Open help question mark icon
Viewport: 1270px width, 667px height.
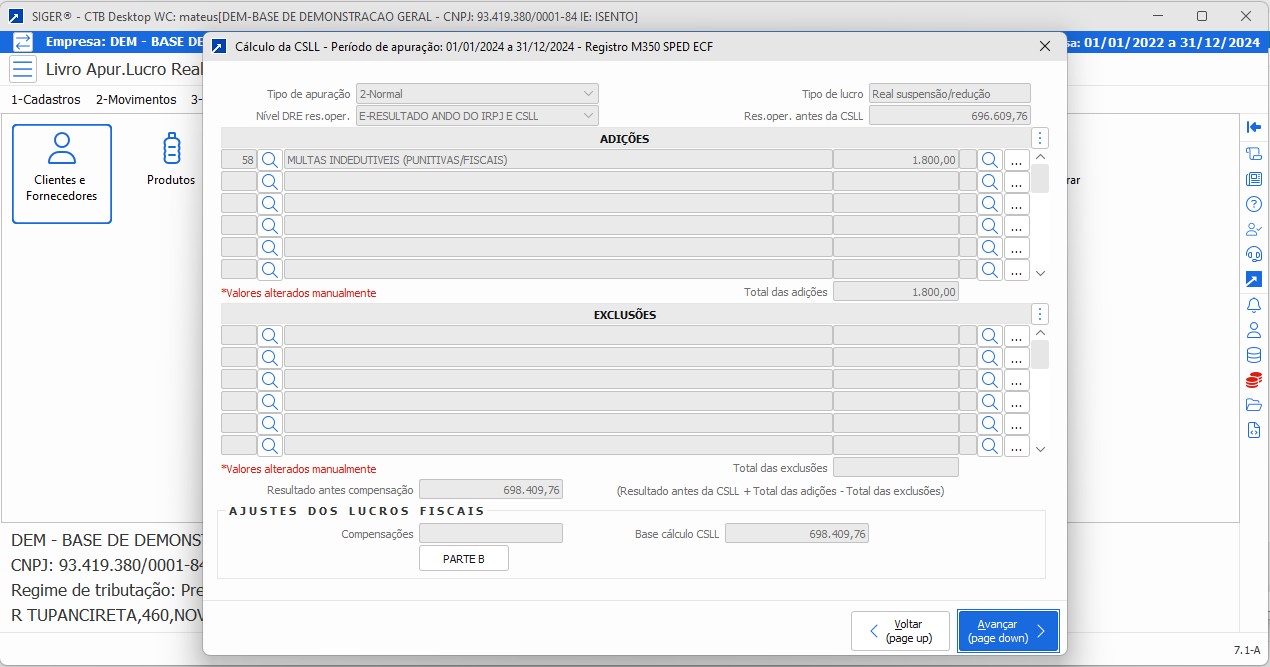point(1254,204)
